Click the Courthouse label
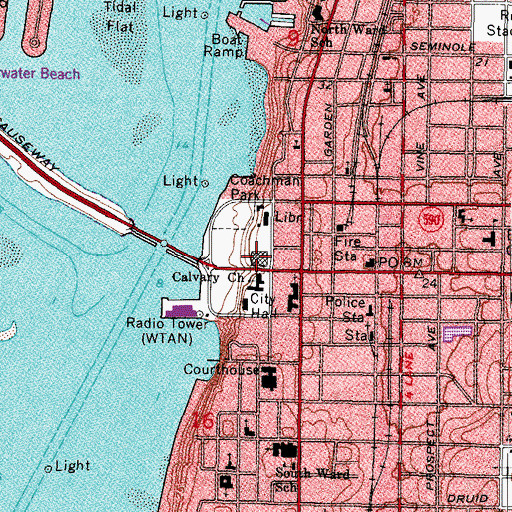Viewport: 512px width, 512px height. [221, 369]
